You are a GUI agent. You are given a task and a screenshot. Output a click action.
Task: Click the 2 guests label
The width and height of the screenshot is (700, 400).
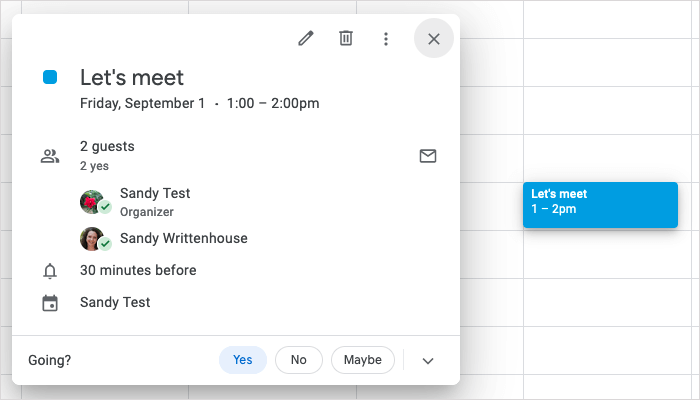107,146
